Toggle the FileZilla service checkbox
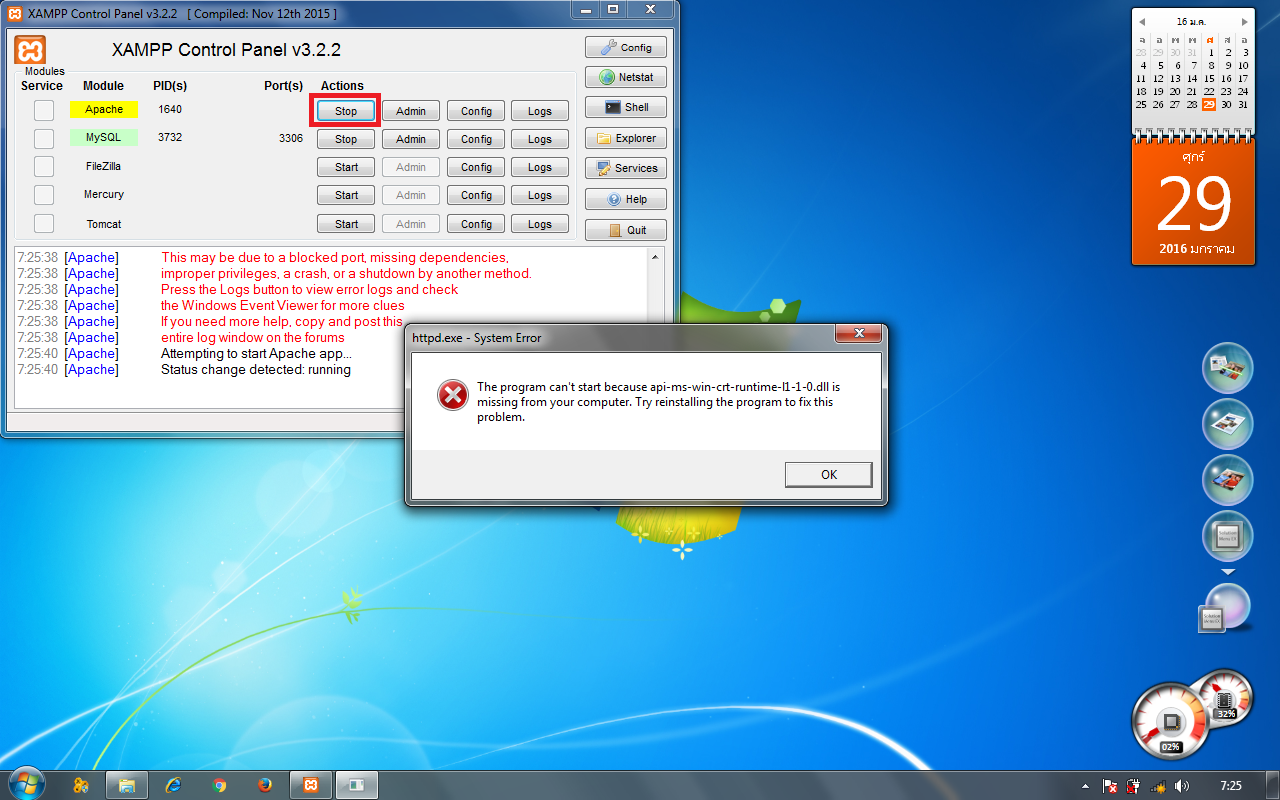 [44, 166]
